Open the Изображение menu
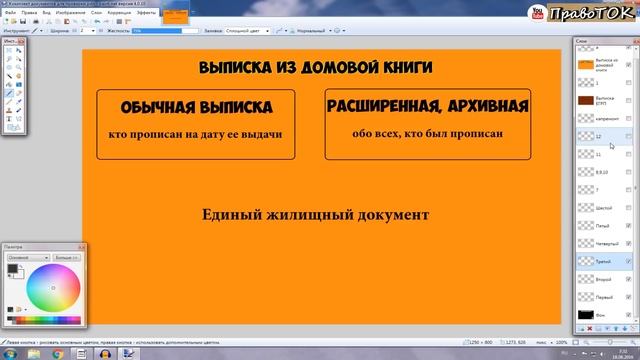 coord(70,13)
